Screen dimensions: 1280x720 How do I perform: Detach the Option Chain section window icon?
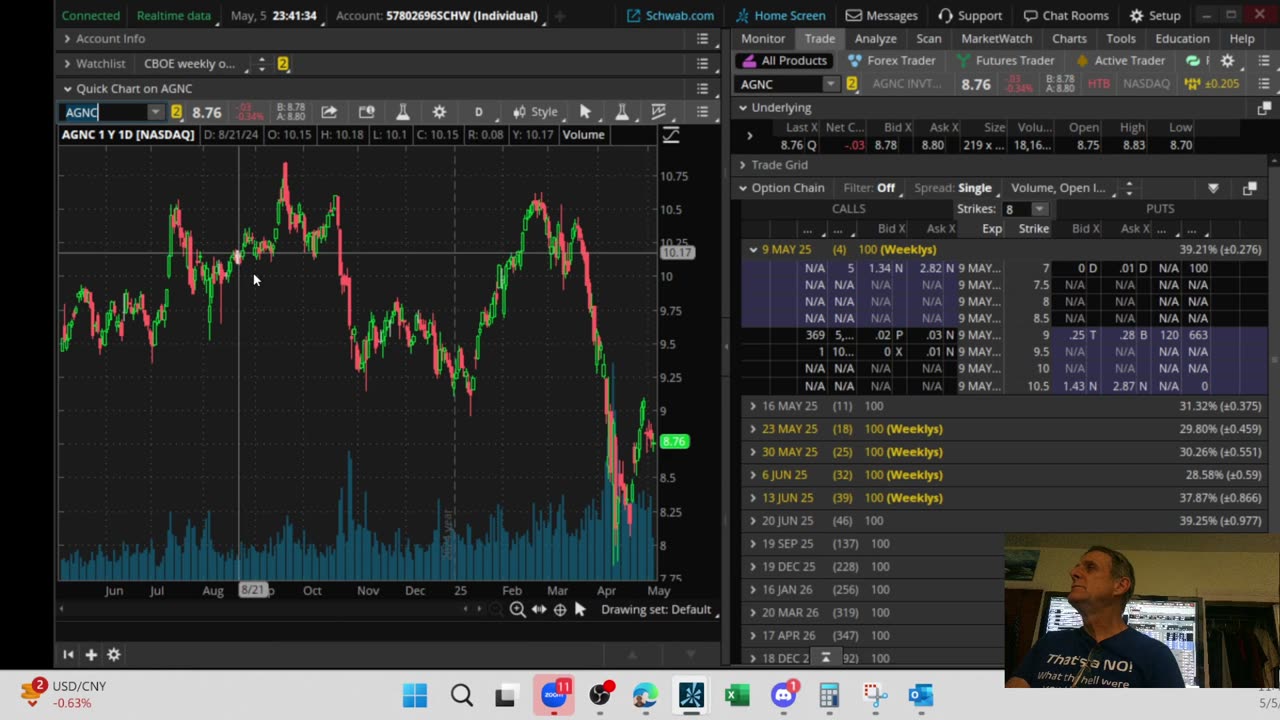click(1249, 188)
